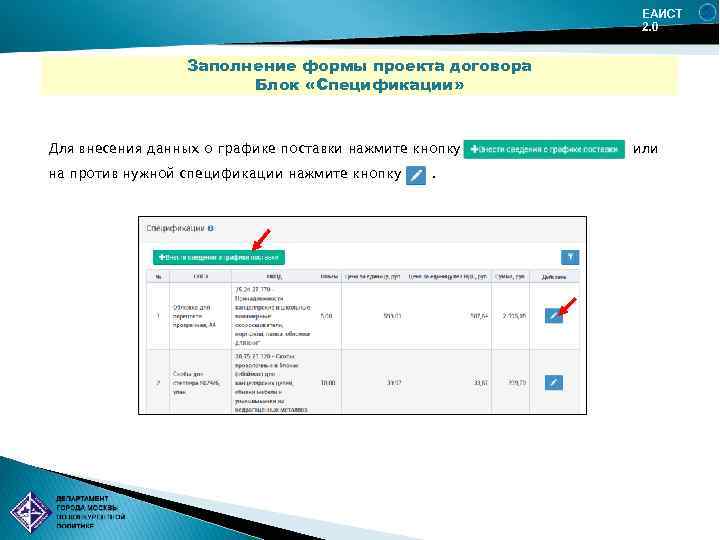720x540 pixels.
Task: Click the row number 1 cell
Action: coord(158,316)
